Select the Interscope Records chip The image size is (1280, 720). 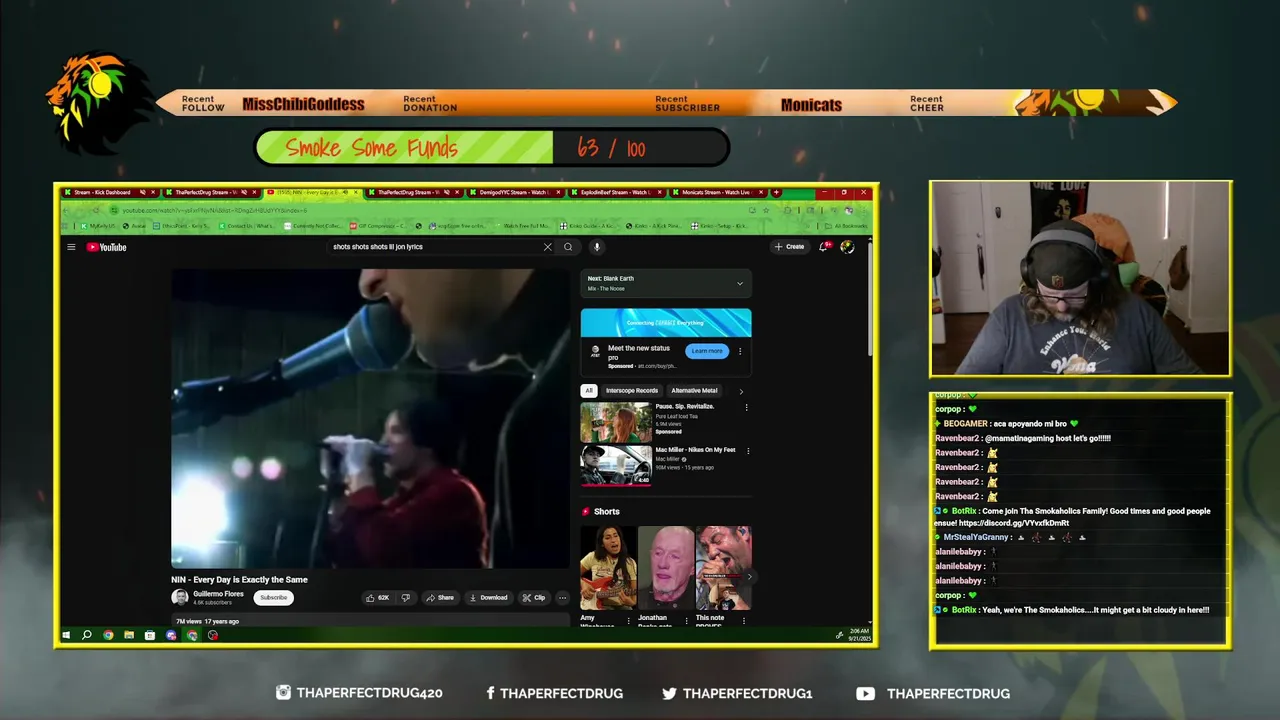[x=632, y=391]
